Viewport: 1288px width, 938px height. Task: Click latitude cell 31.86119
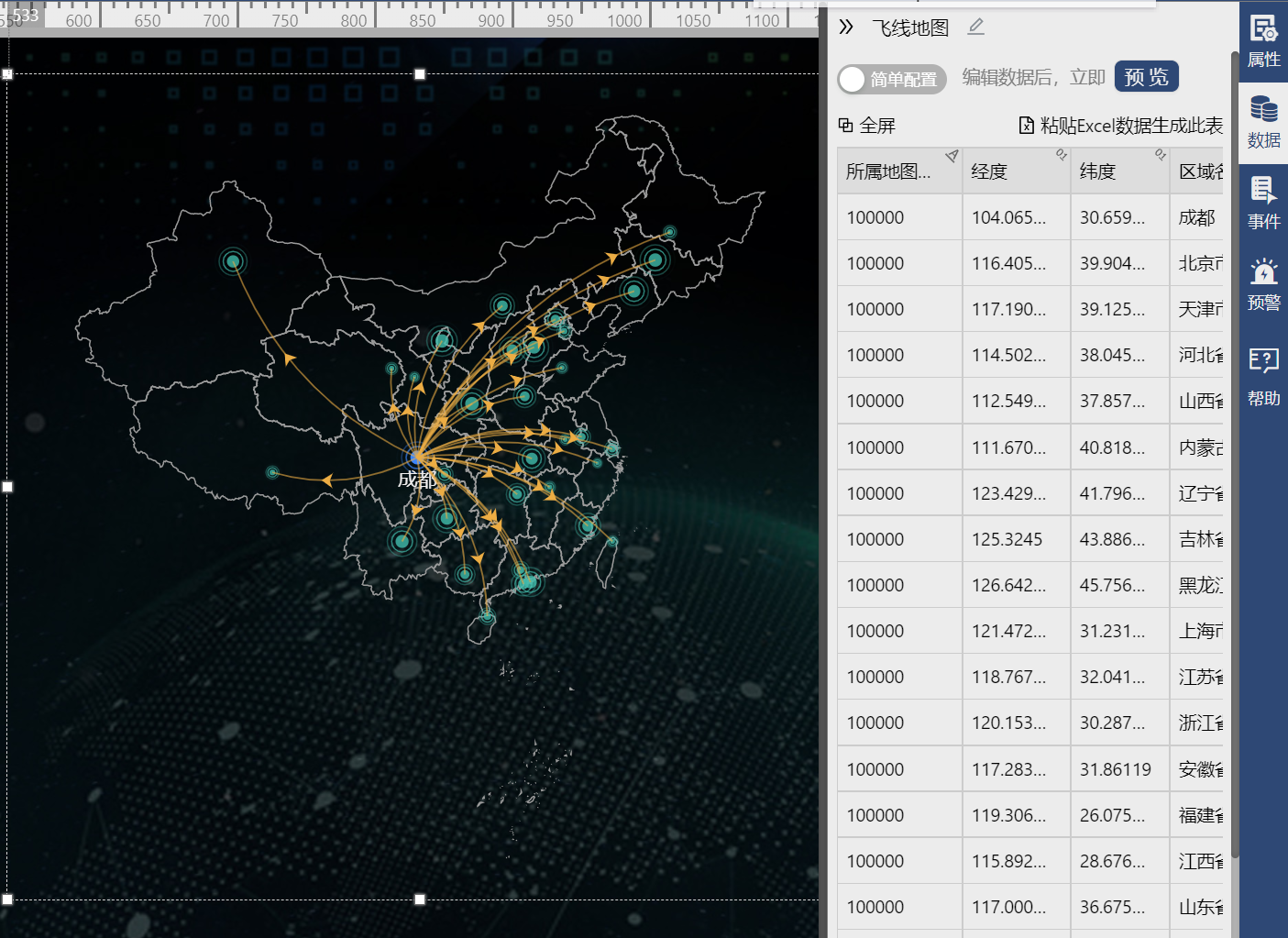(1120, 769)
